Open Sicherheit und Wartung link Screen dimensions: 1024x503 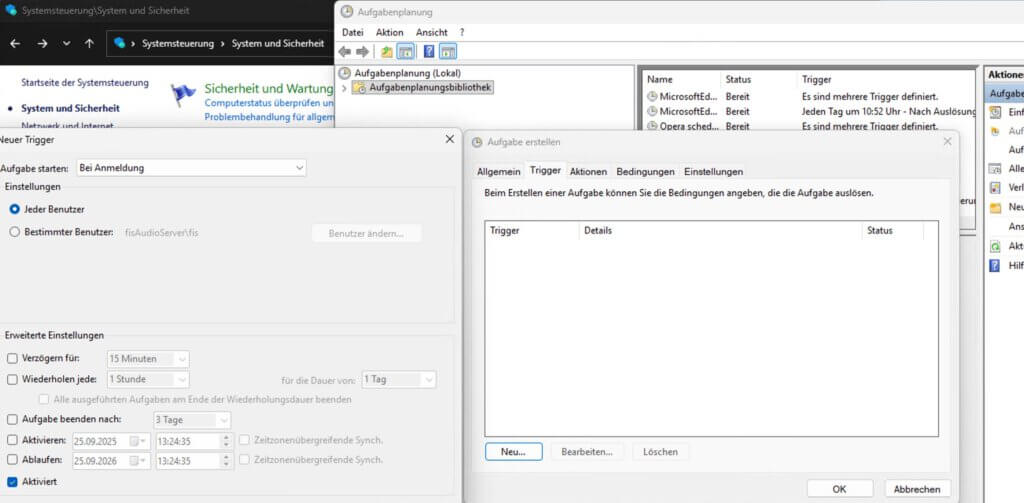point(269,88)
